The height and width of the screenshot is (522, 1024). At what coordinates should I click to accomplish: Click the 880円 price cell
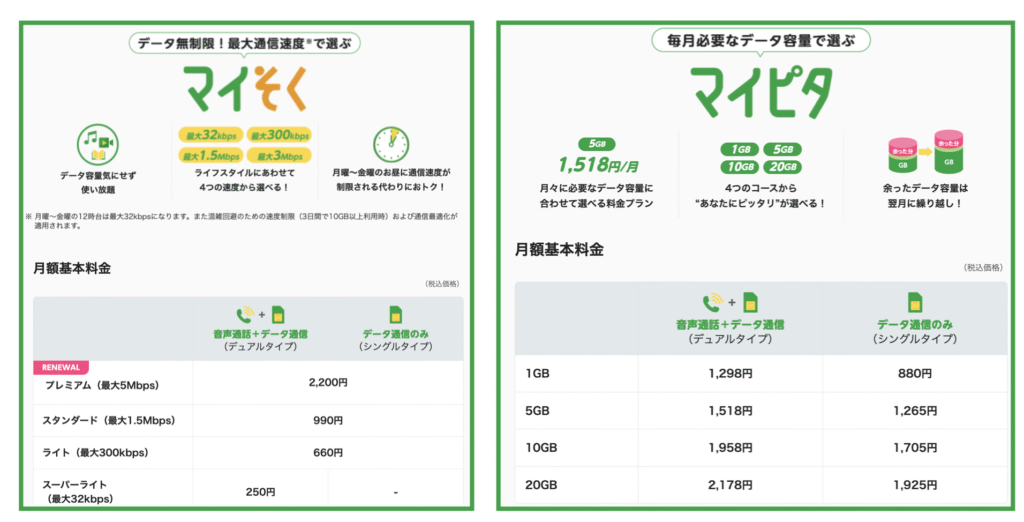tap(915, 374)
